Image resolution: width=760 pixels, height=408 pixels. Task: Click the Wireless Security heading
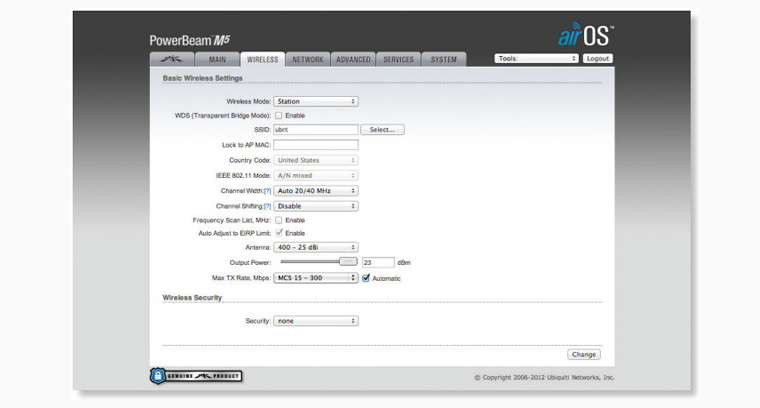[x=192, y=298]
